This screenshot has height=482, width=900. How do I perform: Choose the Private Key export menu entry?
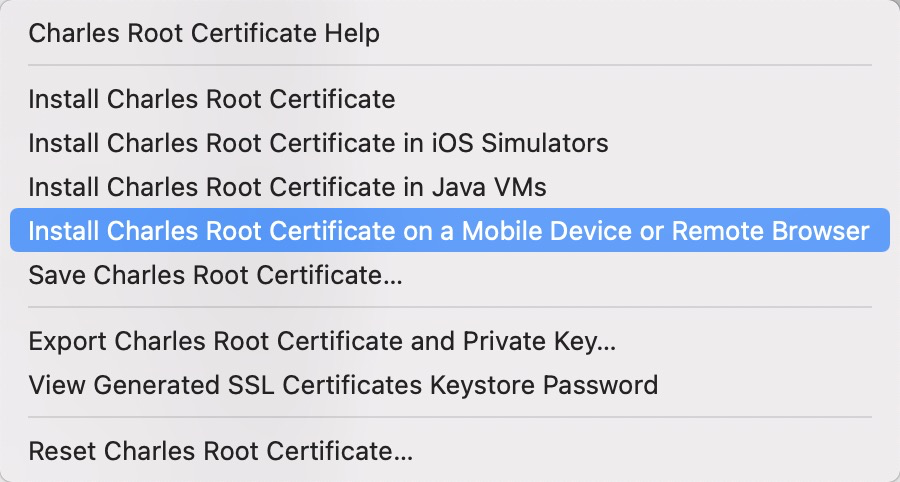point(322,341)
